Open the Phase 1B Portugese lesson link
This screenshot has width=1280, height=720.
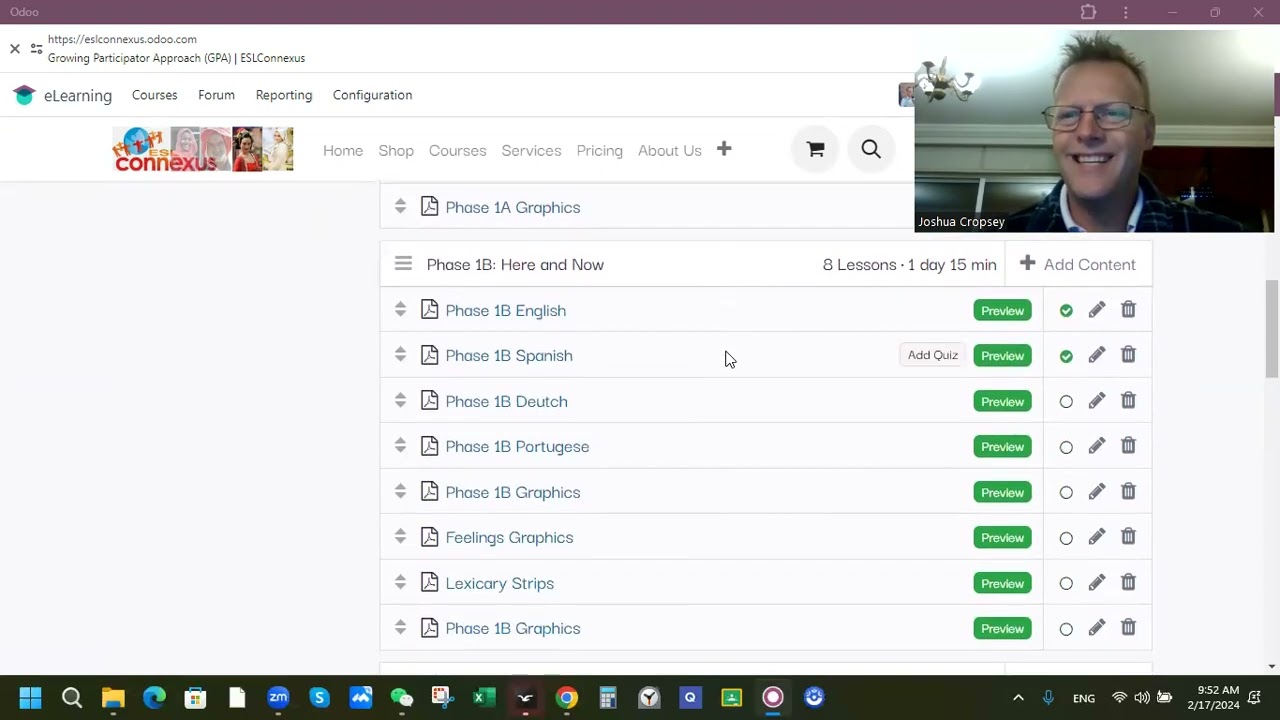pos(517,446)
